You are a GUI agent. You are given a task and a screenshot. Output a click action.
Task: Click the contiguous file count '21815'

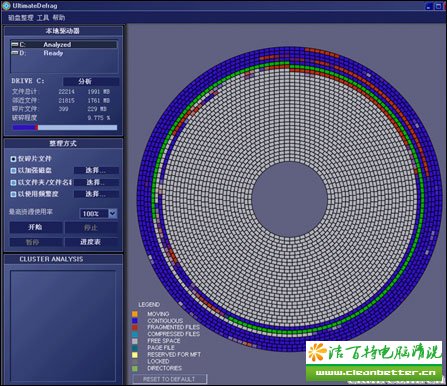click(67, 100)
